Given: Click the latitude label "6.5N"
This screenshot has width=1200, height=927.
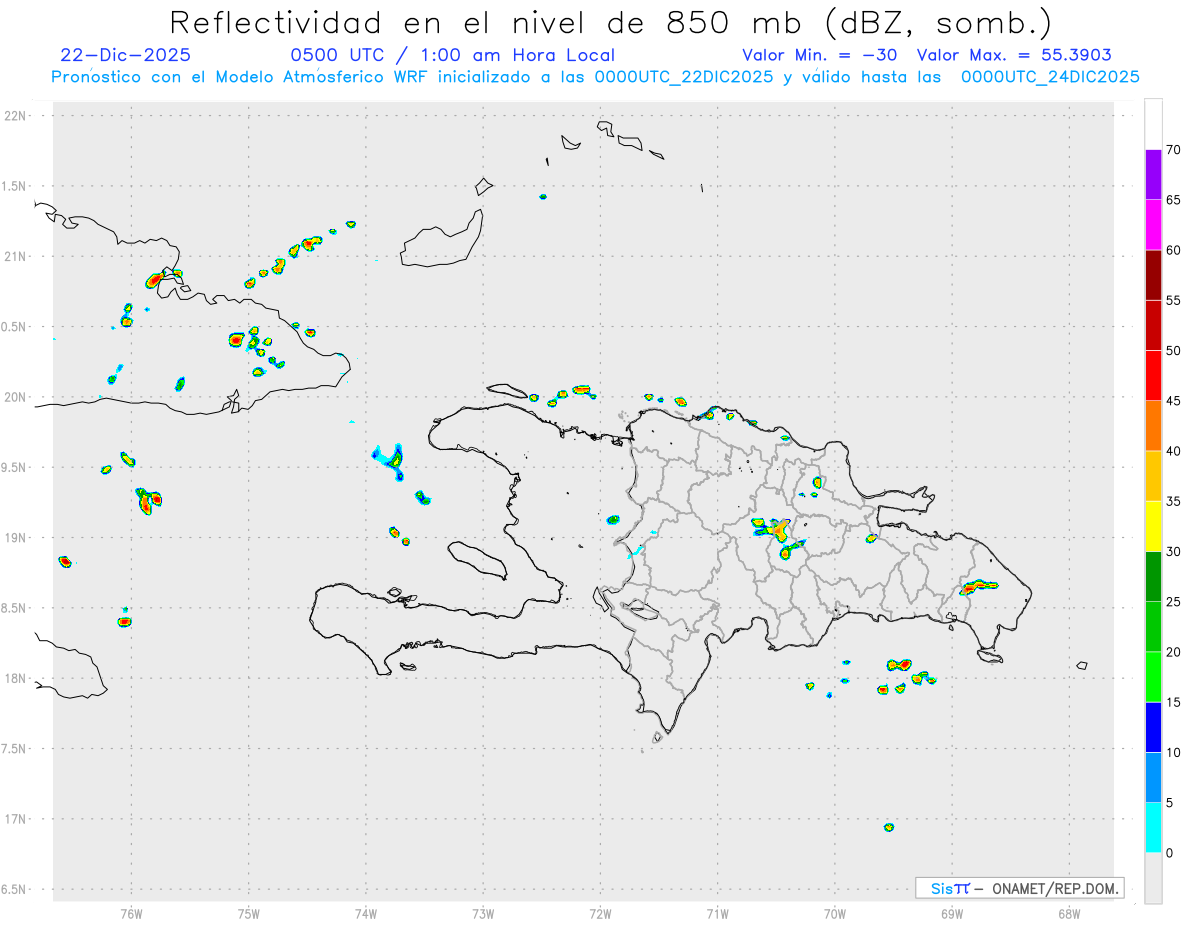Looking at the screenshot, I should tap(15, 890).
